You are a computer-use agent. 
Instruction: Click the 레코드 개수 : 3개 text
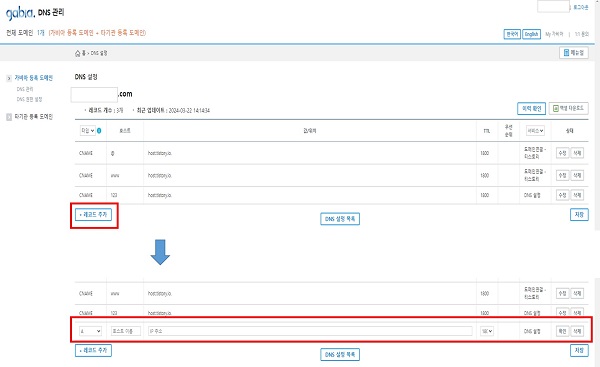(x=106, y=110)
